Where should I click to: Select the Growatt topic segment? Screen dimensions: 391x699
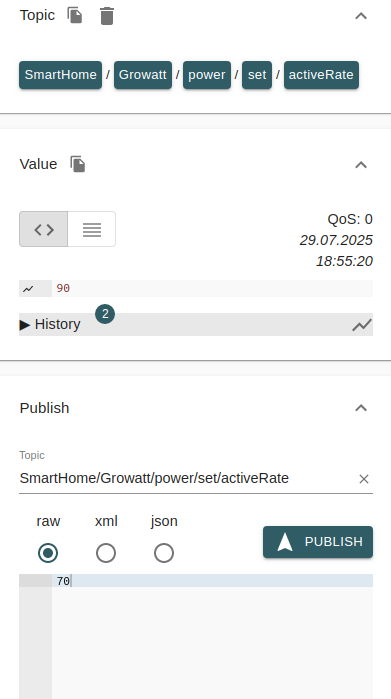143,75
